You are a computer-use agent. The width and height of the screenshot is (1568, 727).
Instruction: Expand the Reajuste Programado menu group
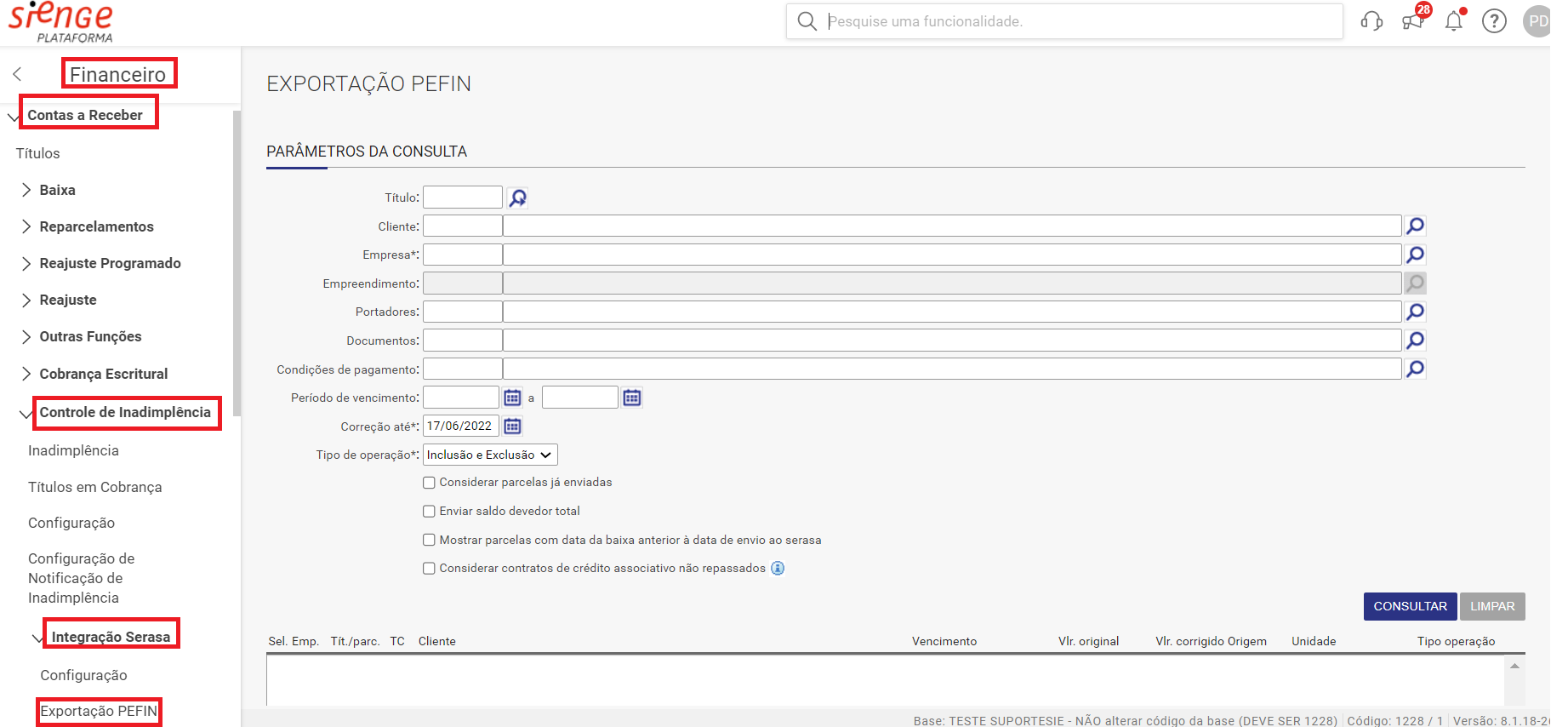click(26, 263)
